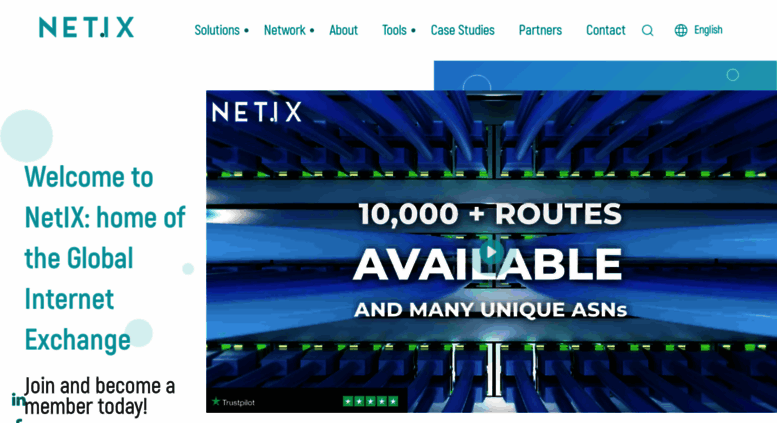
Task: Click the Welcome to NetIX heading
Action: point(105,258)
